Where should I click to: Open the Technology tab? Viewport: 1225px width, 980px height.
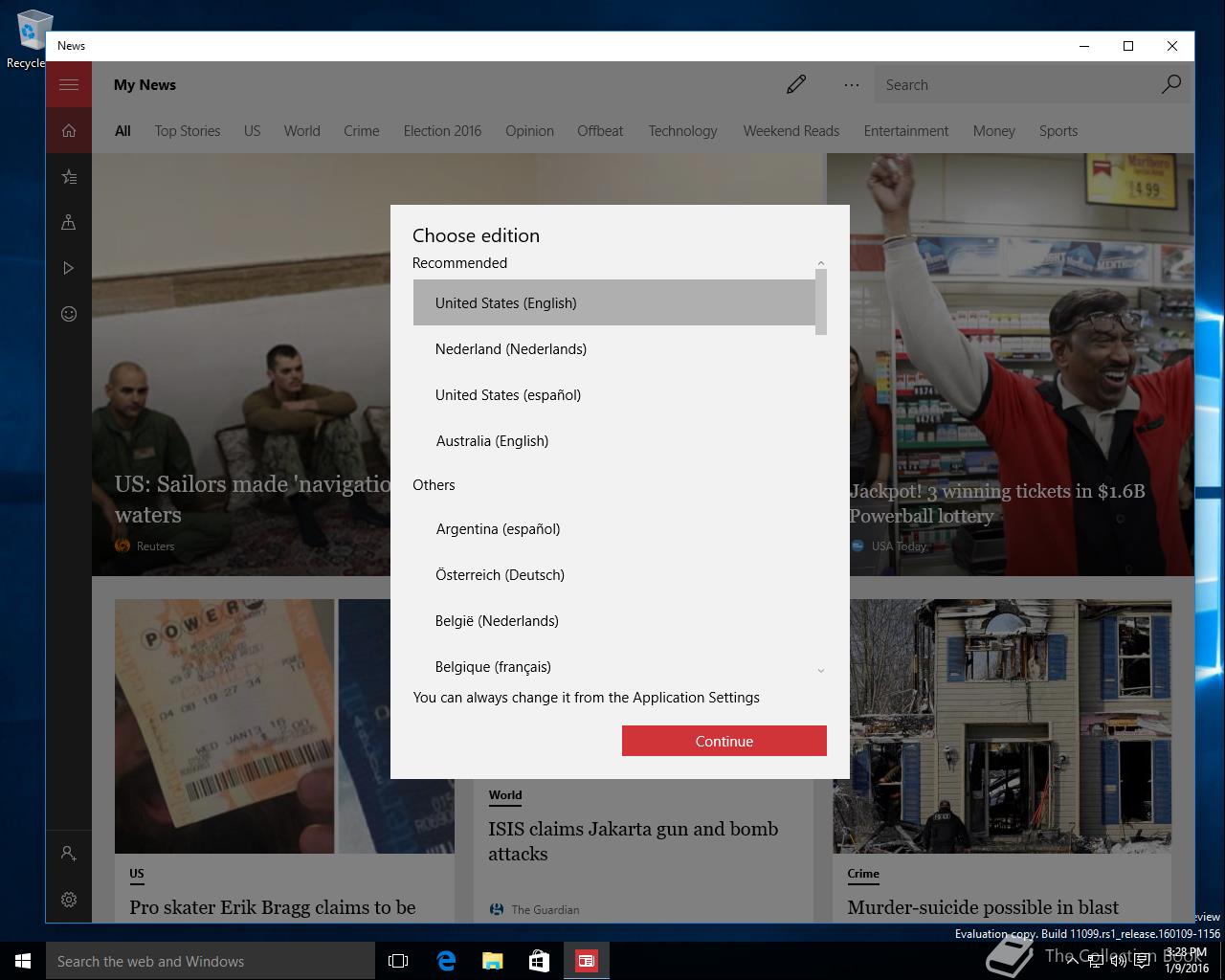click(x=682, y=131)
